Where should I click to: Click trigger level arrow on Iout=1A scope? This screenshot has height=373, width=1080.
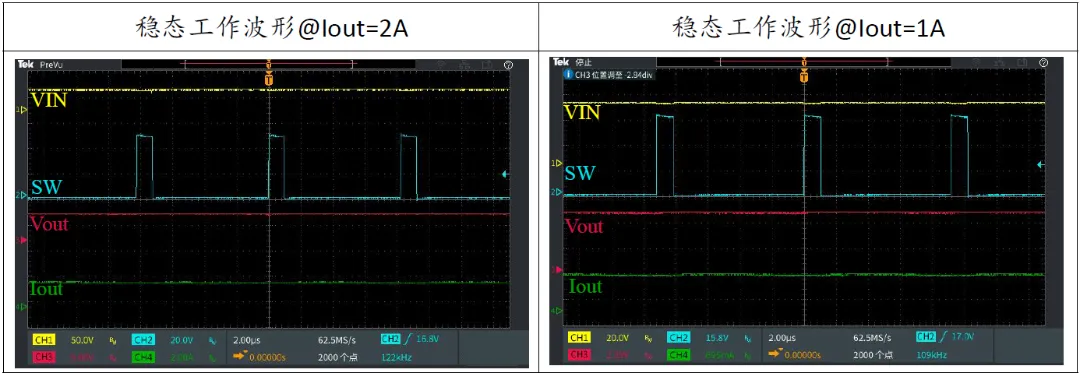click(1041, 164)
